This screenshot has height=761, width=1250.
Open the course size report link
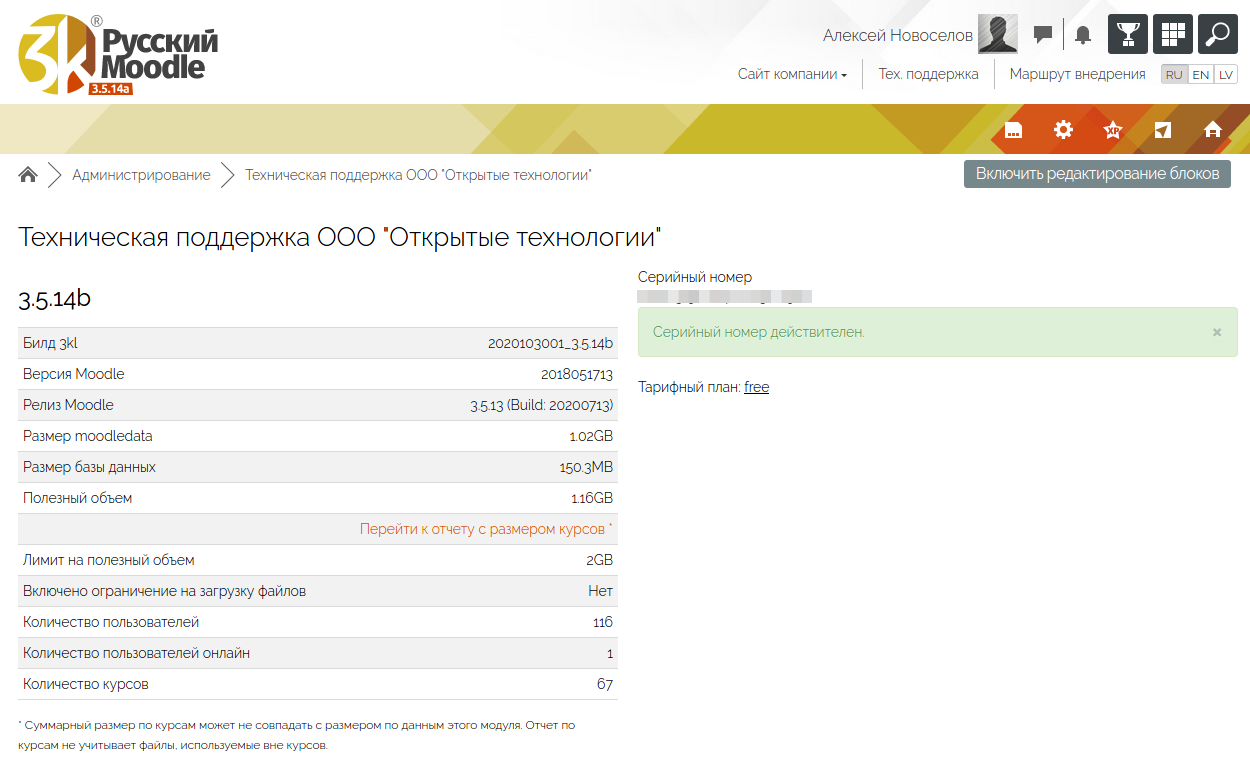484,529
